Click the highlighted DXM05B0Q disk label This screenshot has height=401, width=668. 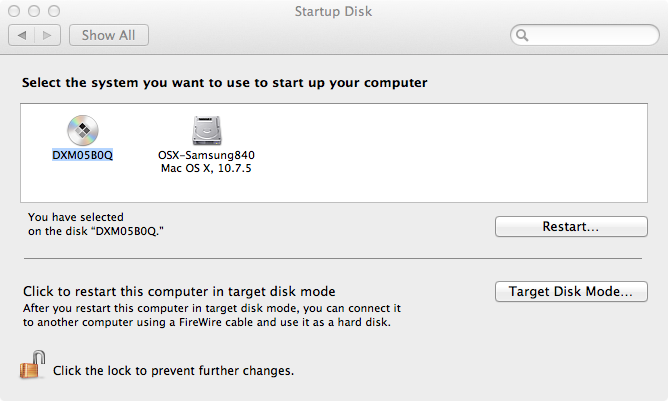tap(82, 156)
